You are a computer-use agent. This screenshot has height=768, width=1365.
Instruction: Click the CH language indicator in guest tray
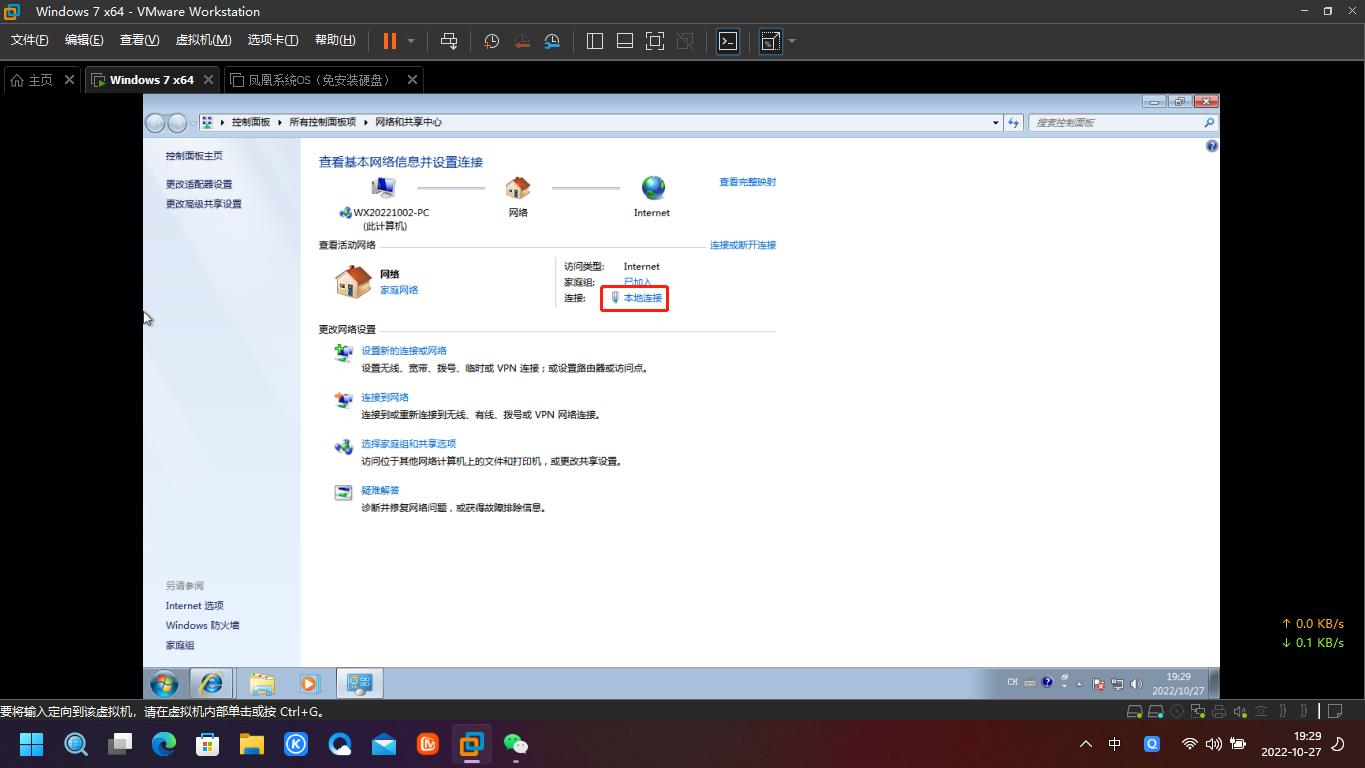coord(1012,682)
